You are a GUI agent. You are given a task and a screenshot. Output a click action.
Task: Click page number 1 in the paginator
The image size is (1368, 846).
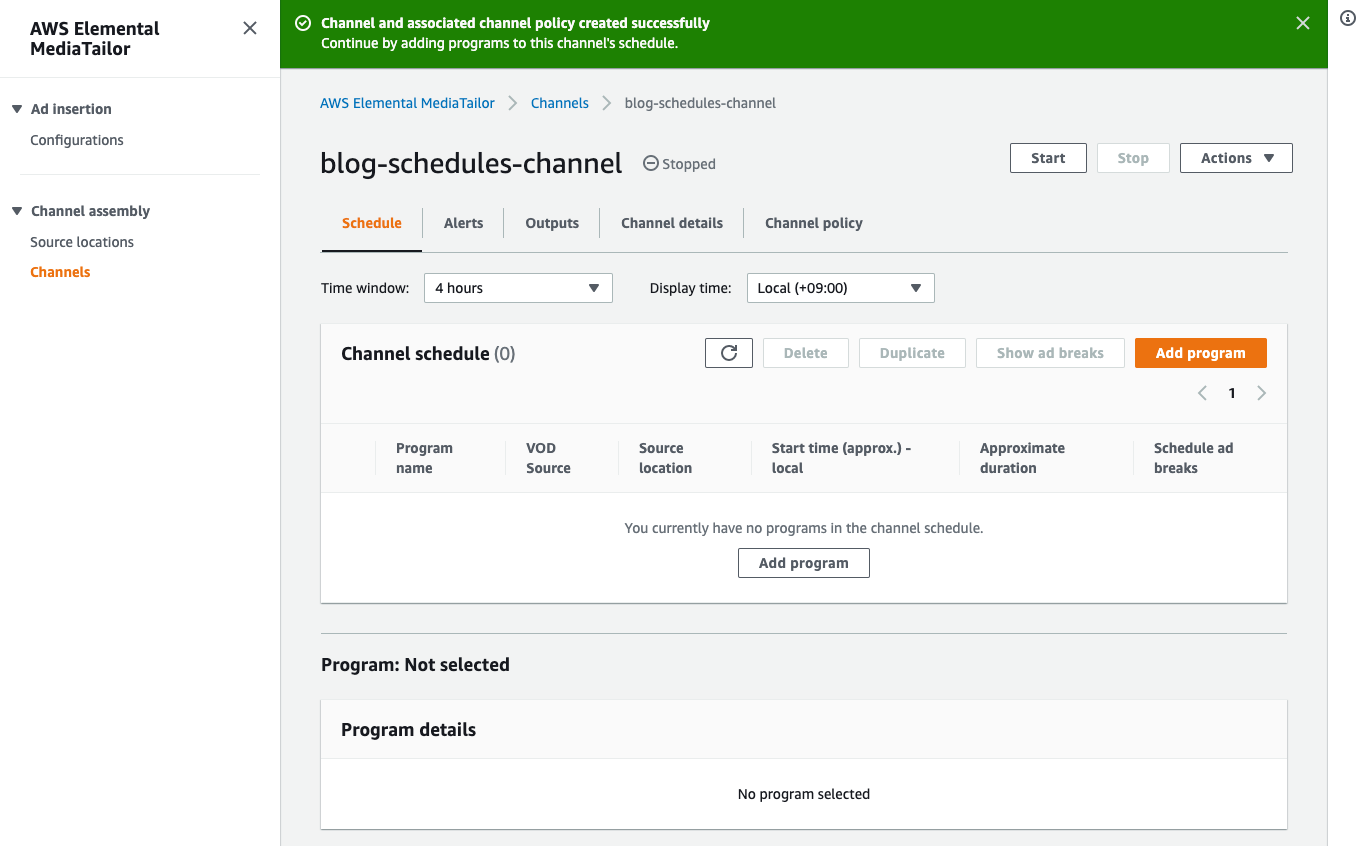1231,393
